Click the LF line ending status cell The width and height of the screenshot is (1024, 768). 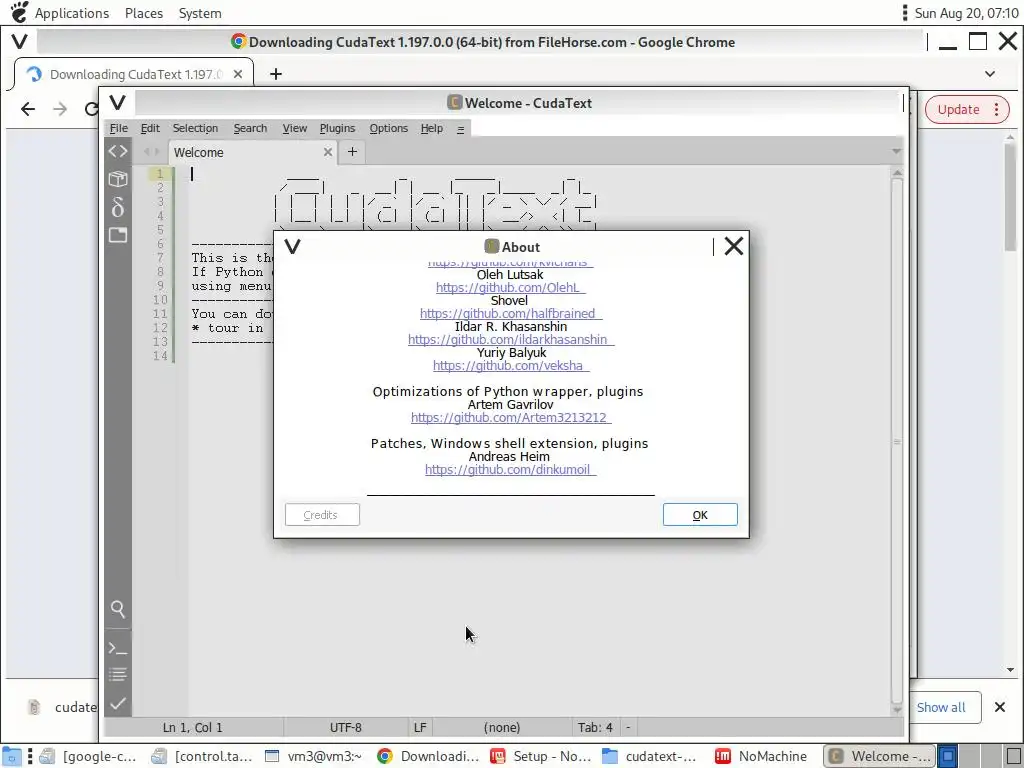pyautogui.click(x=420, y=727)
